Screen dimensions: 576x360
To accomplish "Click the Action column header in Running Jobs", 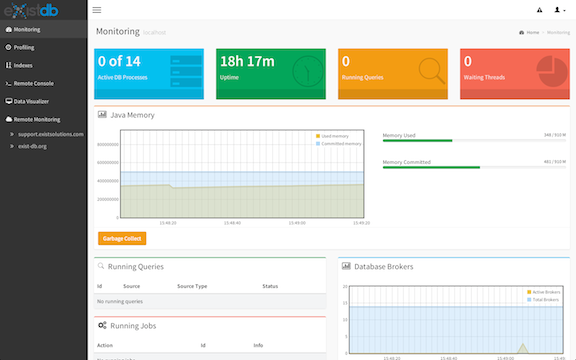I will [x=105, y=345].
